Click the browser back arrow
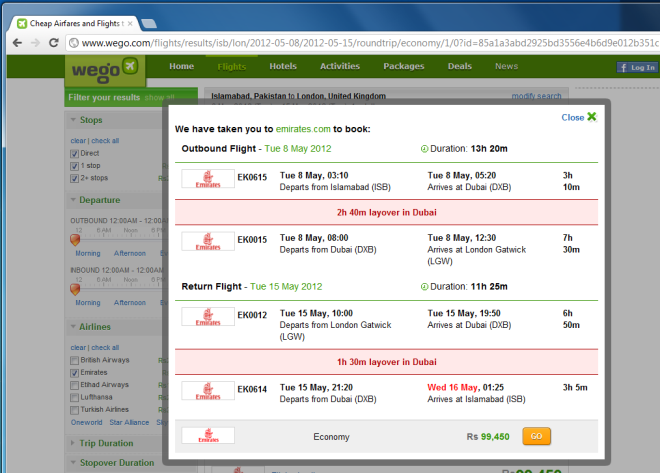660x473 pixels. [17, 43]
